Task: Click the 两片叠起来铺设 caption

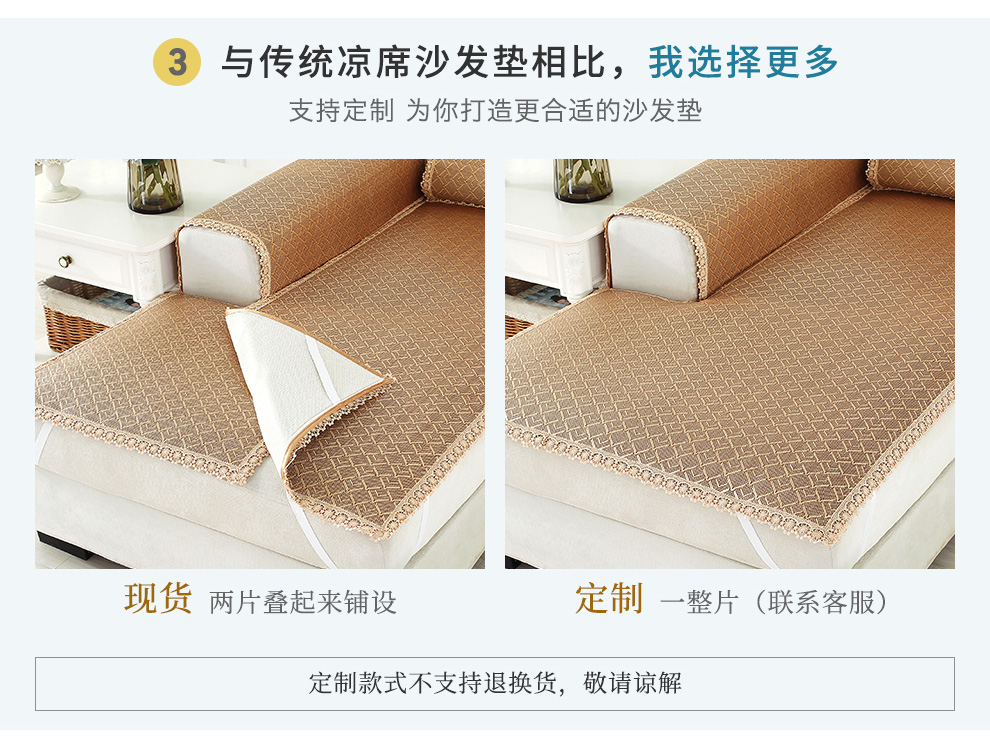Action: click(302, 602)
